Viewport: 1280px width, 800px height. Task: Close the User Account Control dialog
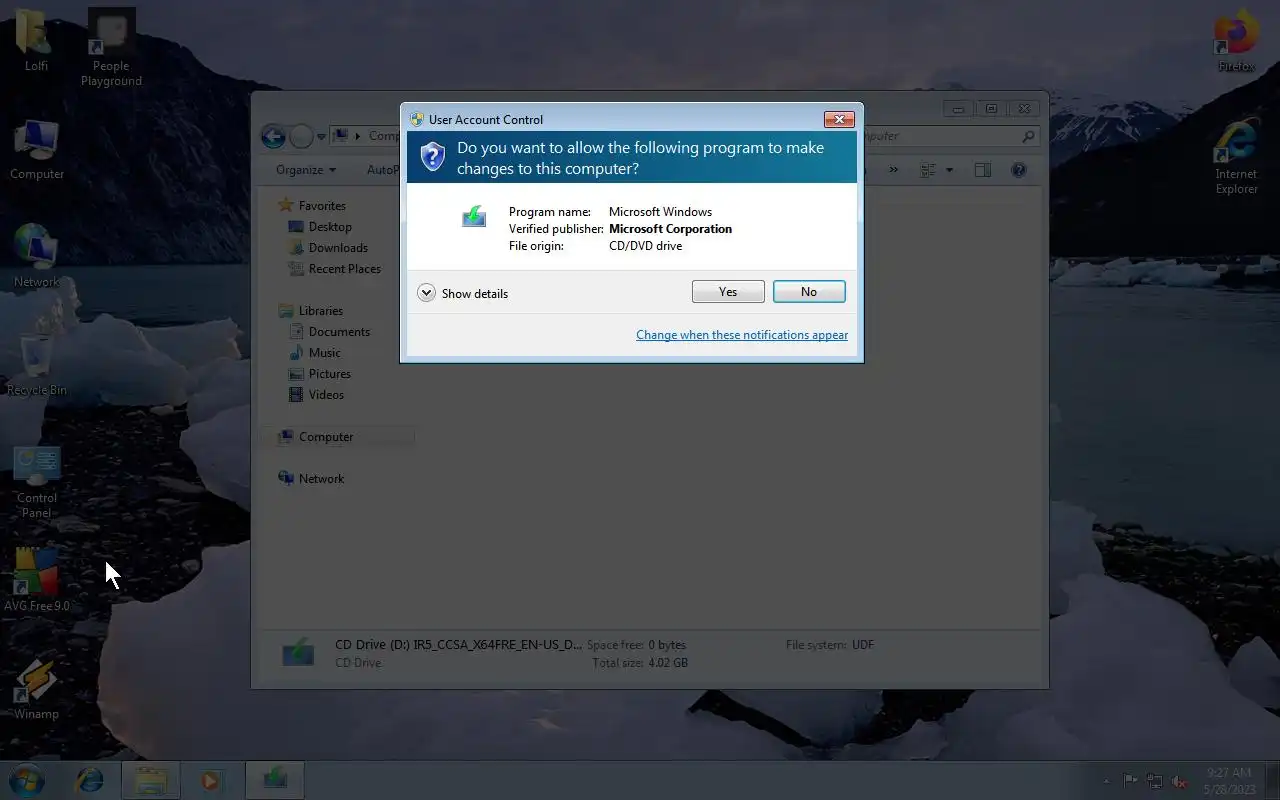coord(839,119)
